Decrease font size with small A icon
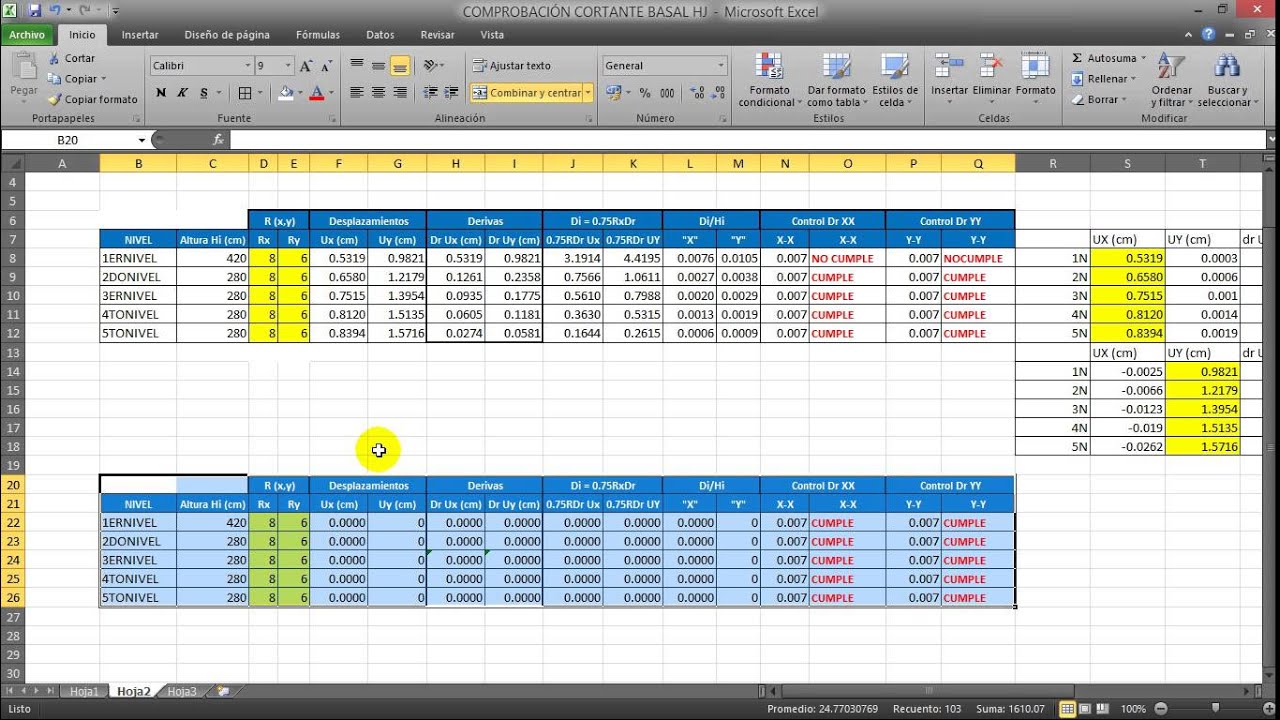 (327, 66)
